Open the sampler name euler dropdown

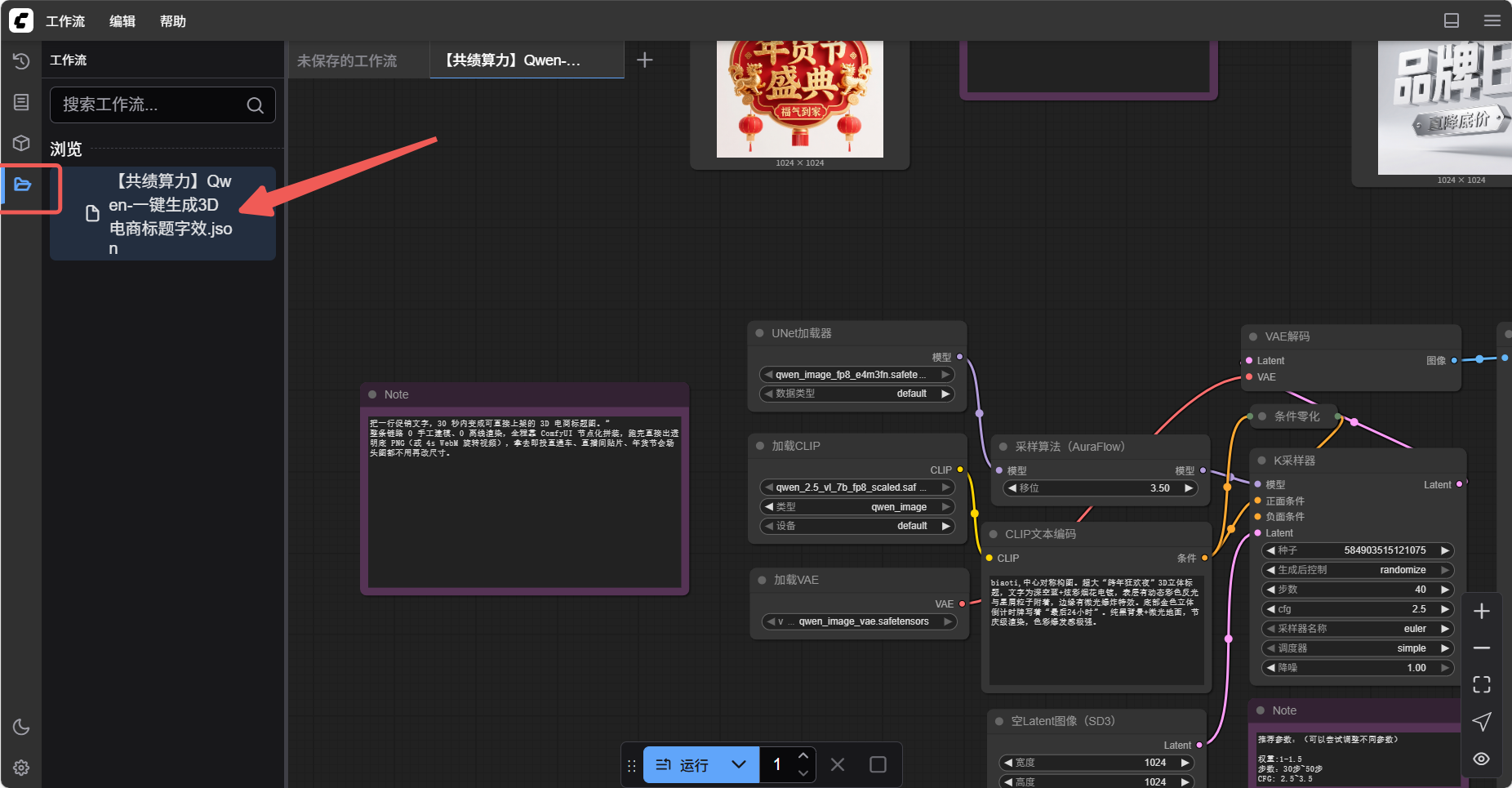click(1358, 629)
